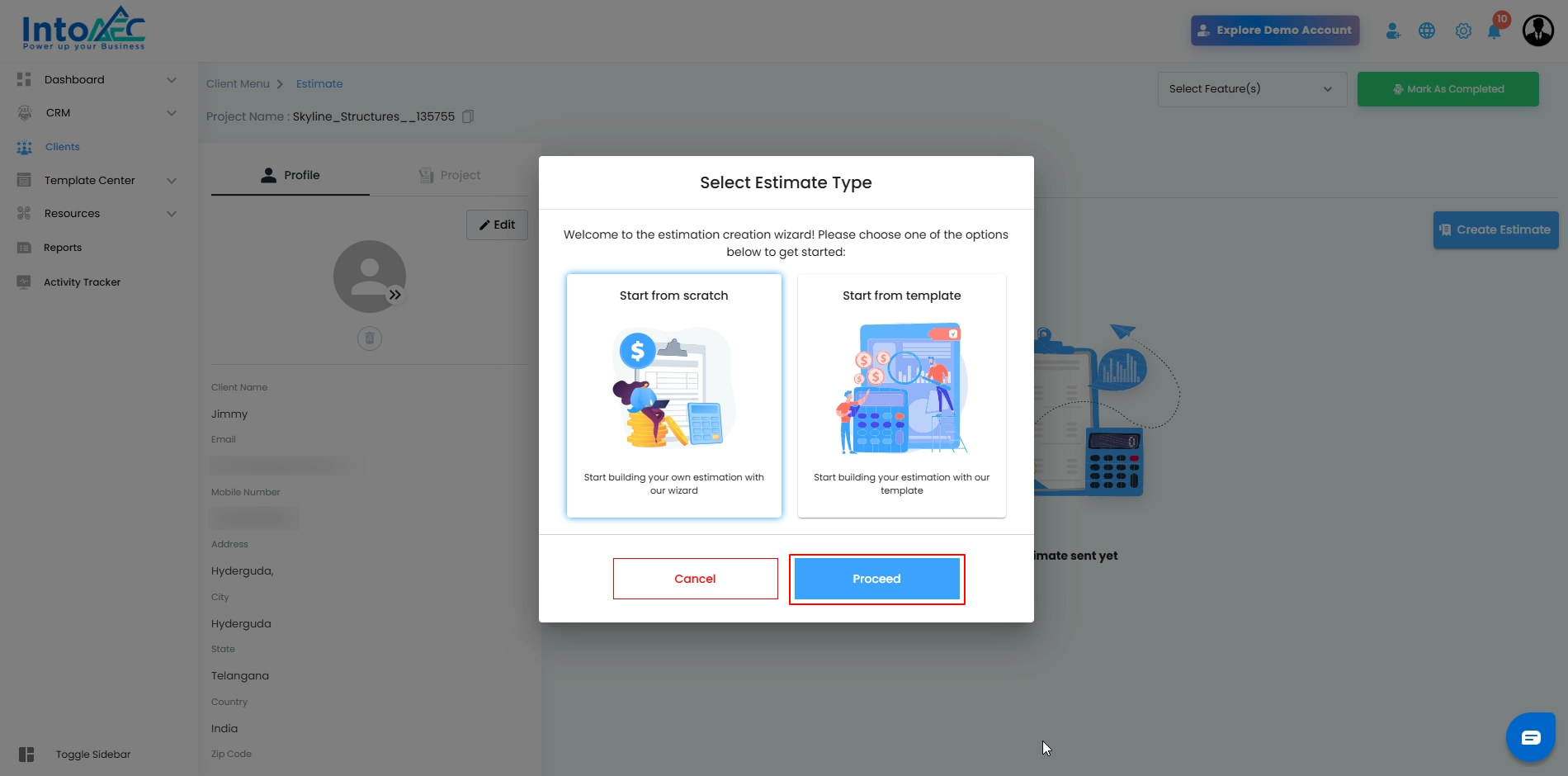The image size is (1568, 776).
Task: Open the user avatar menu
Action: (x=1537, y=31)
